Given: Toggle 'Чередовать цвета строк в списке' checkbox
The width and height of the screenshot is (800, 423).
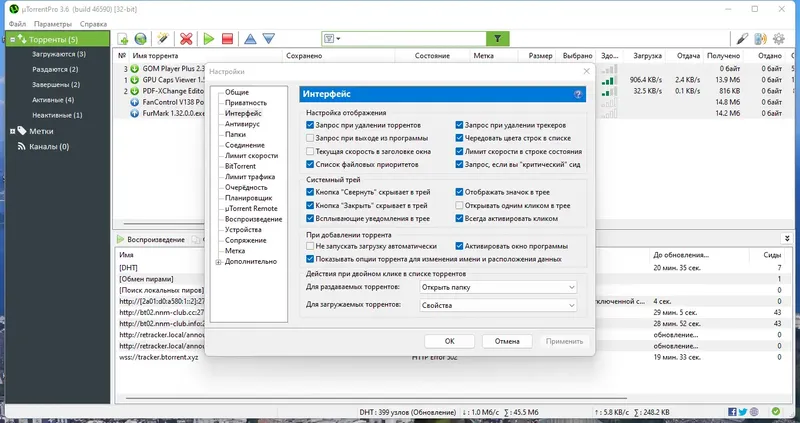Looking at the screenshot, I should pyautogui.click(x=459, y=138).
